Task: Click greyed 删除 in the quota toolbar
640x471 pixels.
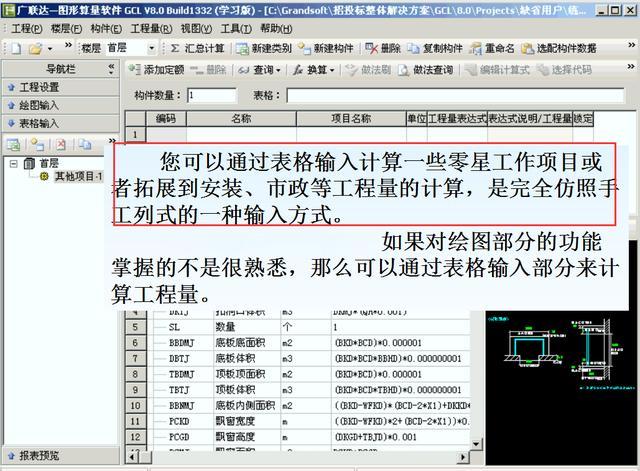Action: click(x=208, y=70)
